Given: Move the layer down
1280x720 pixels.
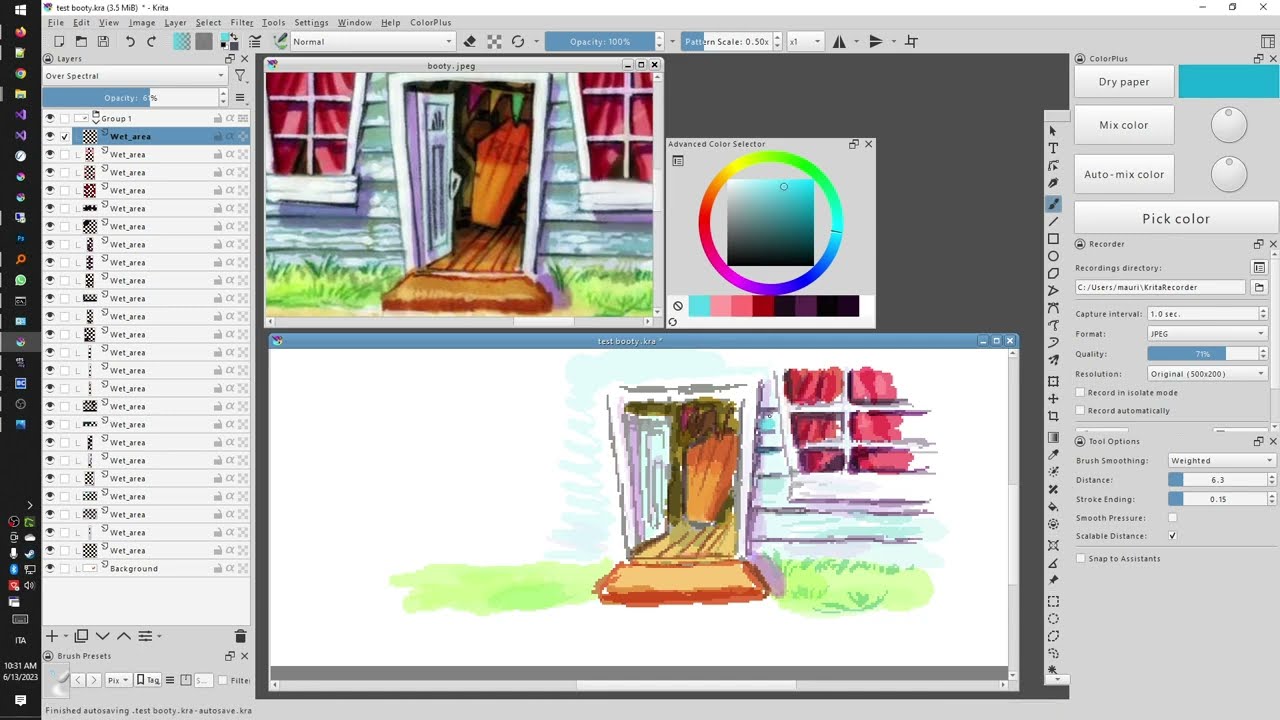Looking at the screenshot, I should pos(103,636).
